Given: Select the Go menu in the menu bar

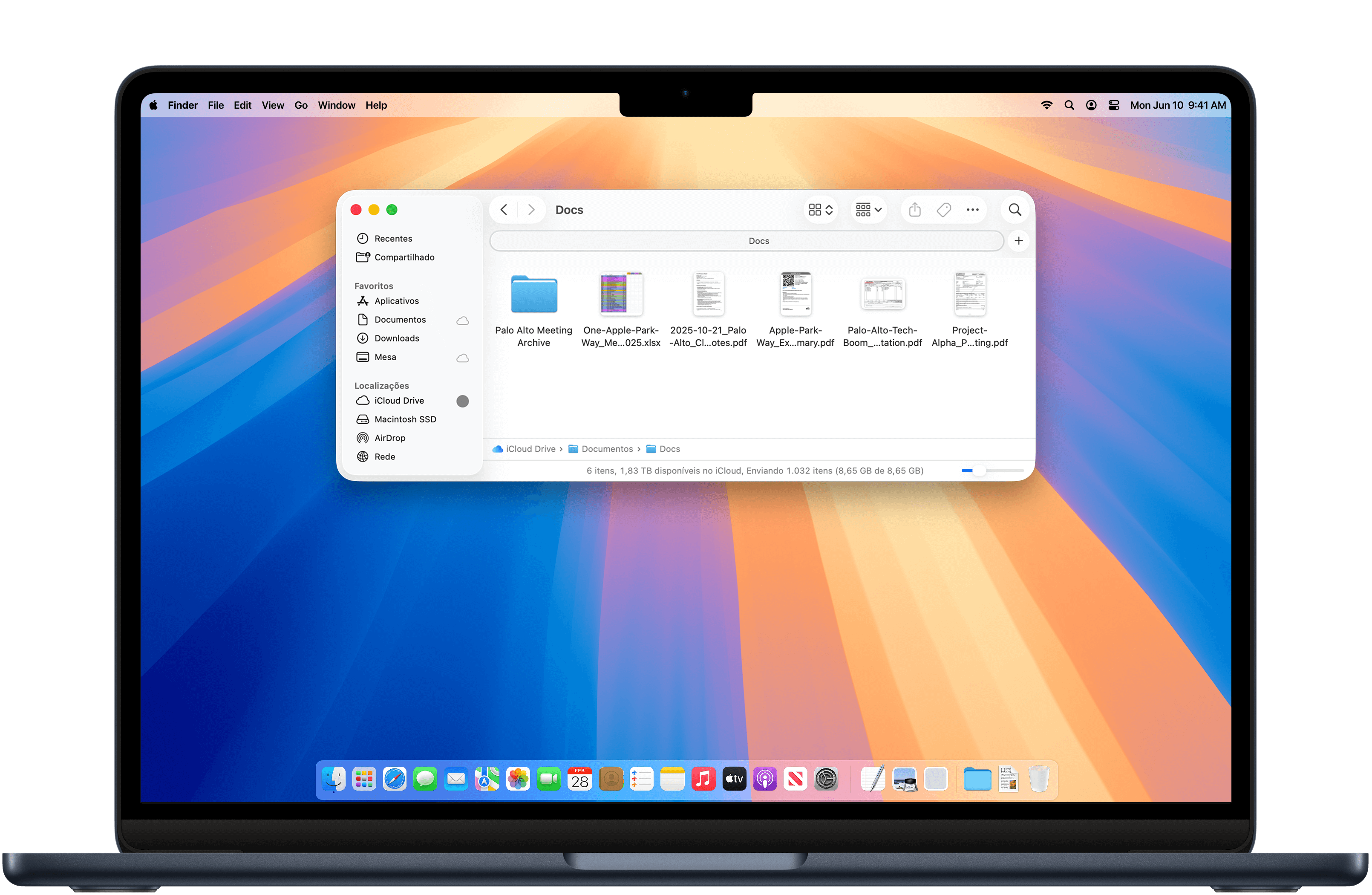Looking at the screenshot, I should [x=301, y=105].
